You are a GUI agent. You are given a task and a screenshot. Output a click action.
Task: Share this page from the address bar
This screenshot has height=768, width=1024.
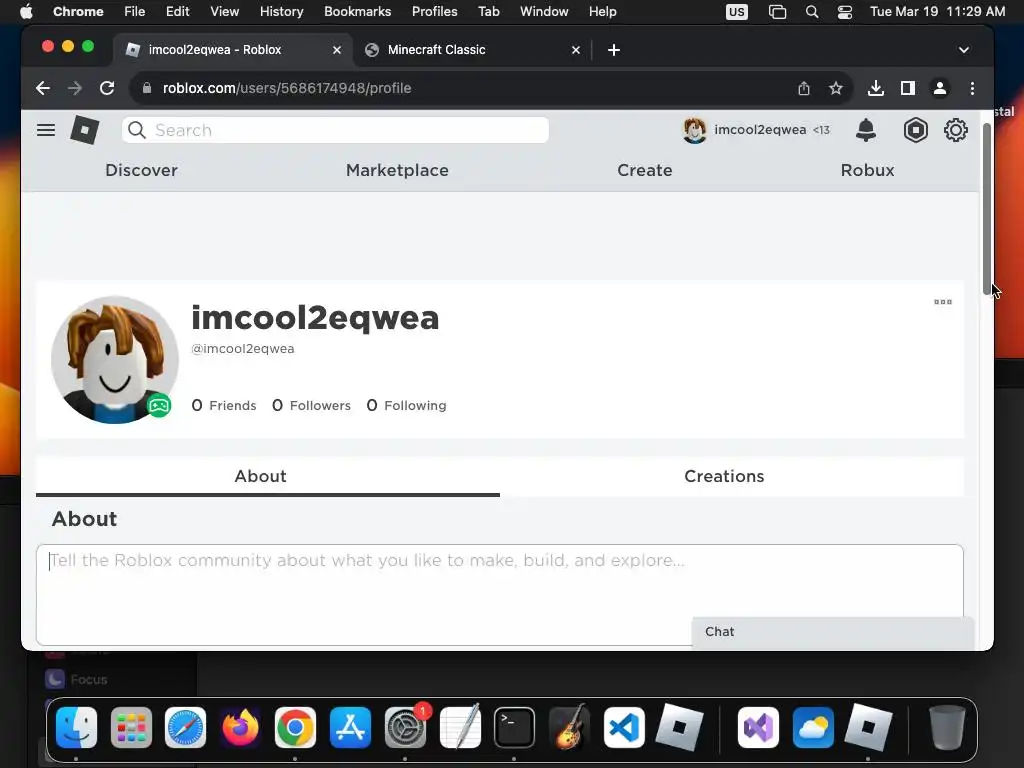coord(804,88)
